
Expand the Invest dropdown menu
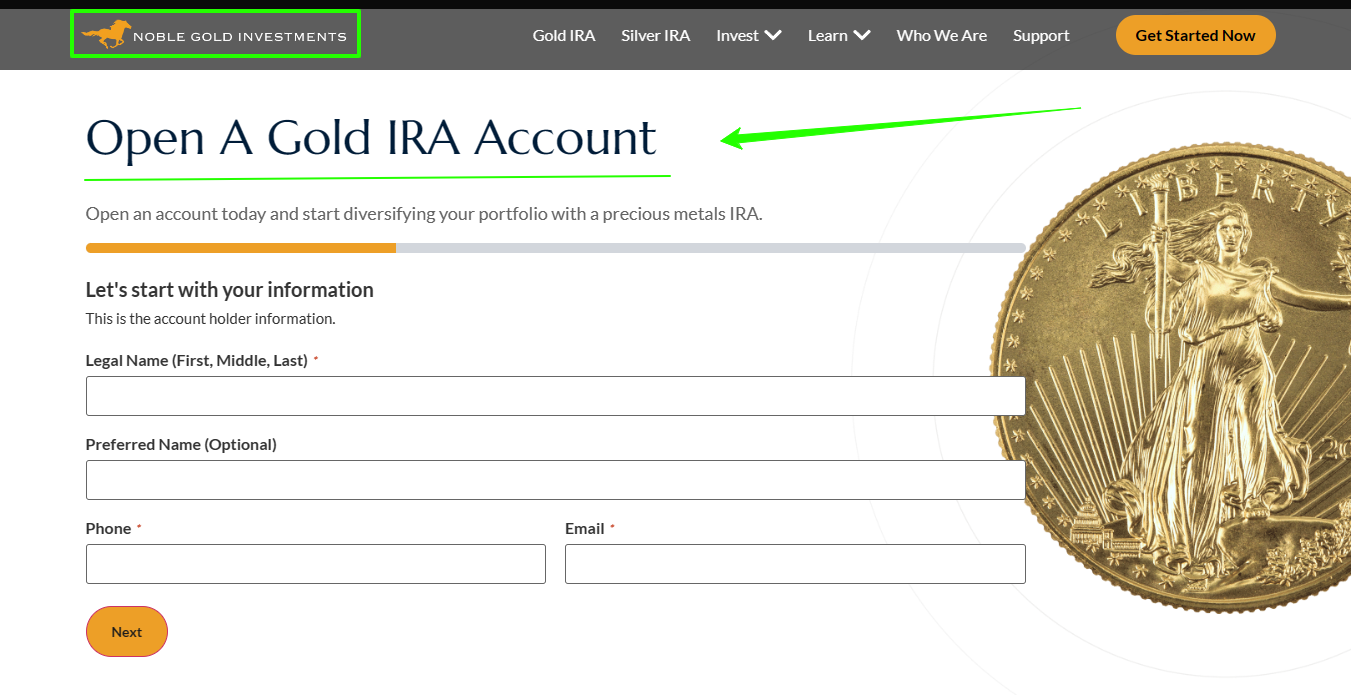(749, 36)
